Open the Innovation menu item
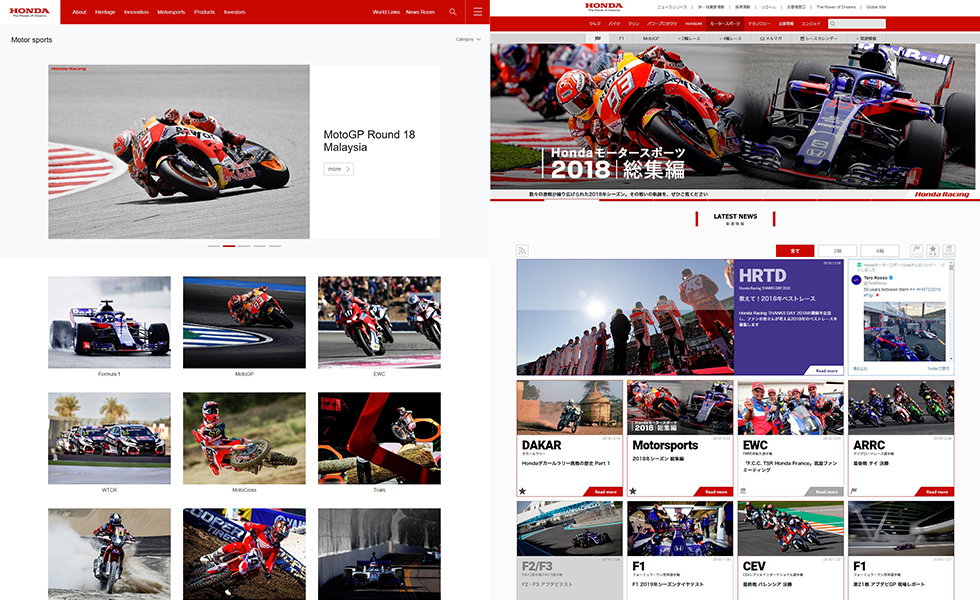The image size is (980, 600). click(136, 12)
